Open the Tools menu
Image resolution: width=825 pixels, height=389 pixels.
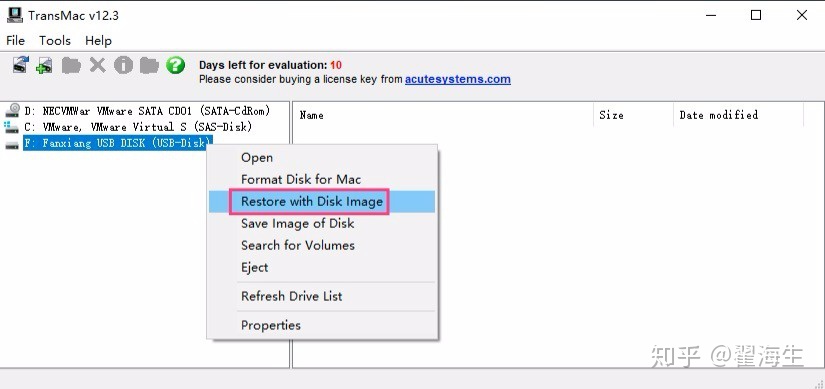pos(55,41)
